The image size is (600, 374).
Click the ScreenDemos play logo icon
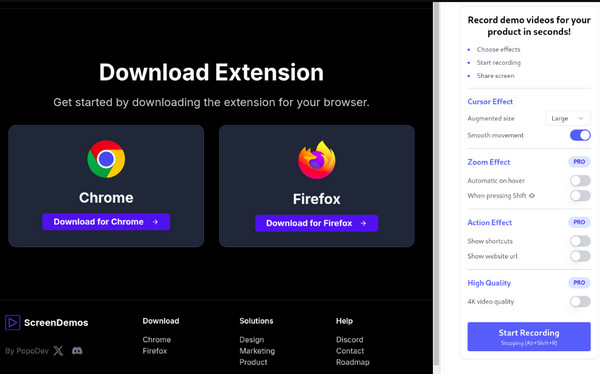(x=12, y=323)
